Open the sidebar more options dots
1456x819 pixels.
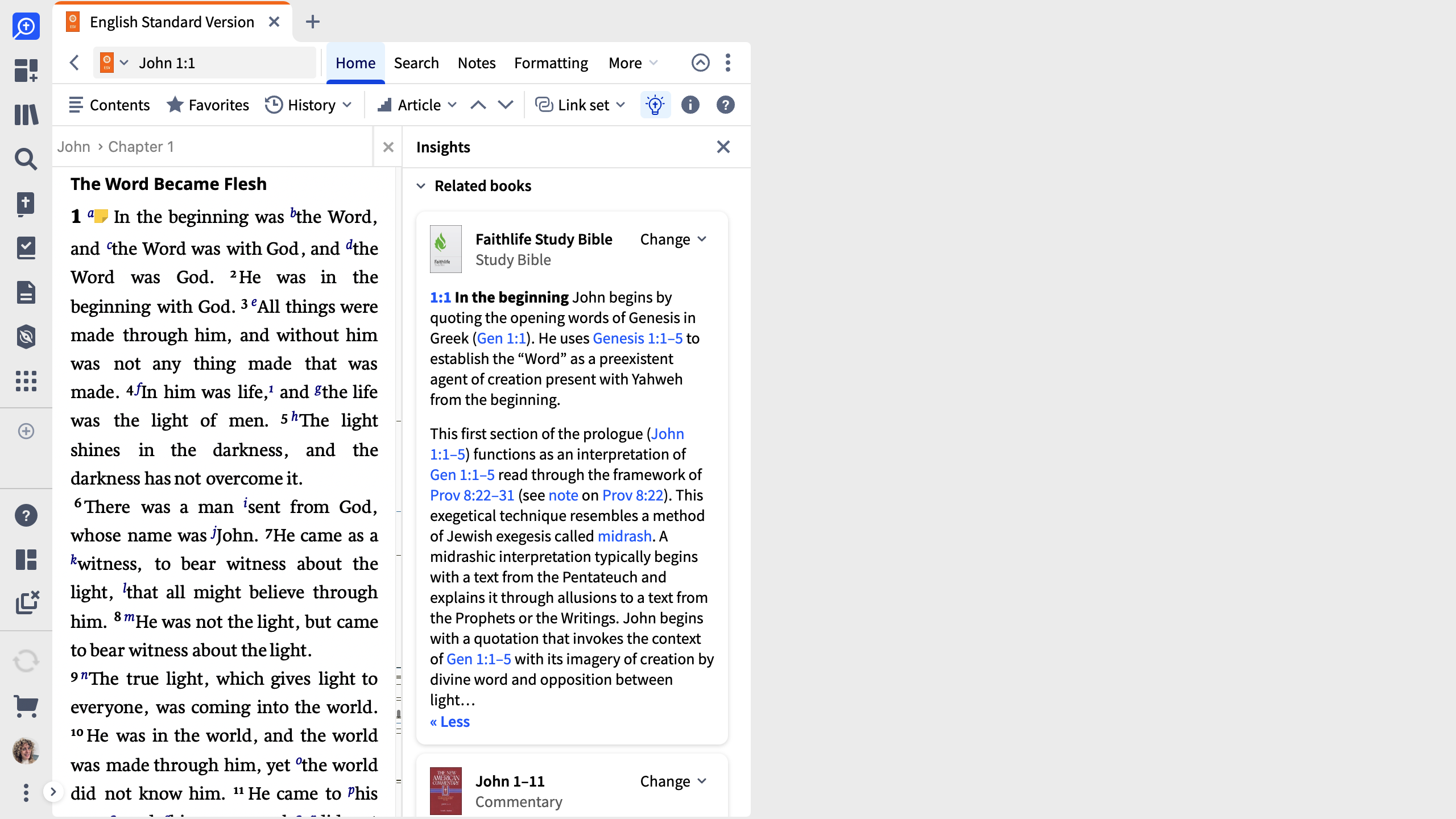point(26,793)
